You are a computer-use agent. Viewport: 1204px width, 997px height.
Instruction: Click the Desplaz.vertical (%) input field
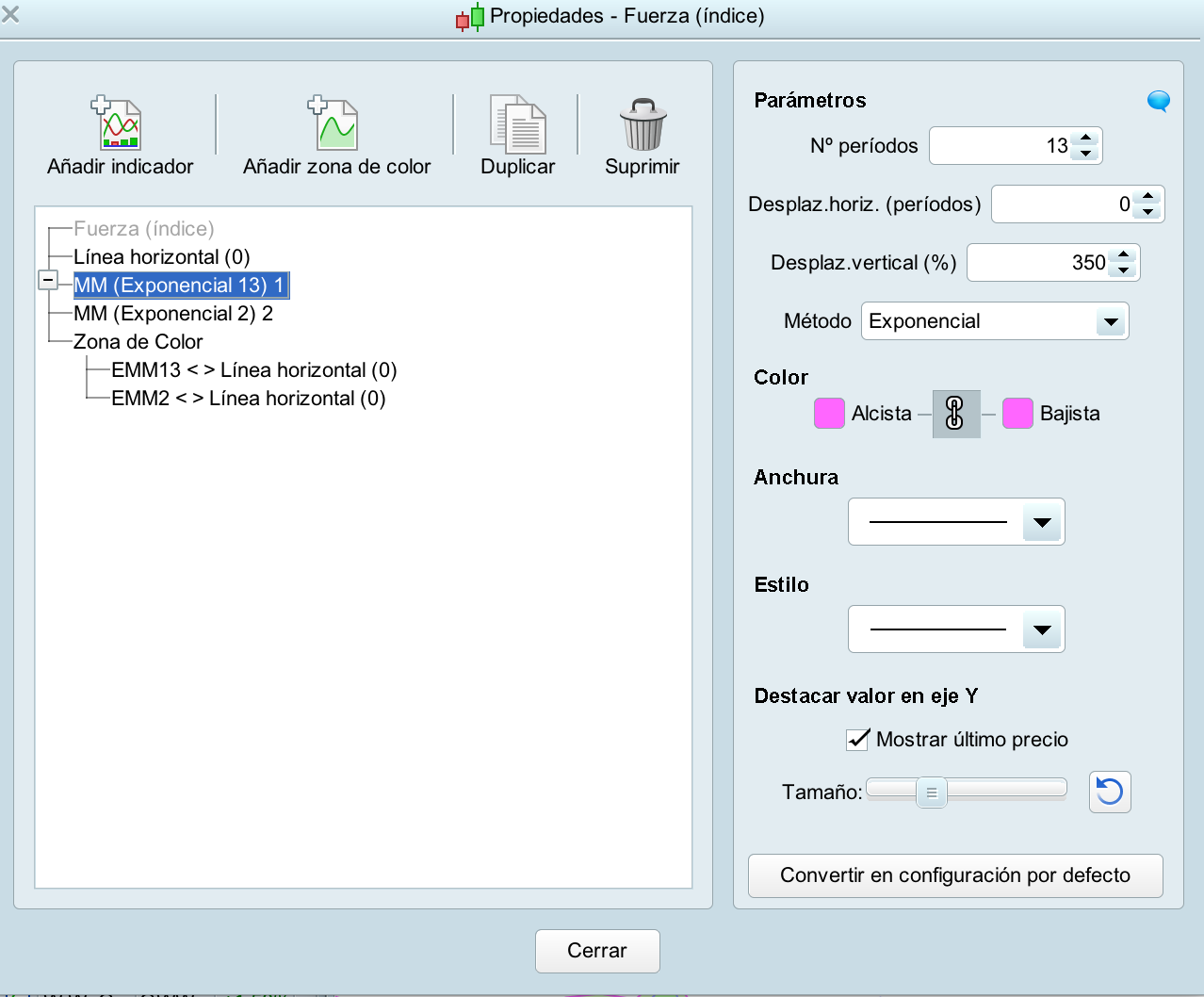tap(1039, 263)
